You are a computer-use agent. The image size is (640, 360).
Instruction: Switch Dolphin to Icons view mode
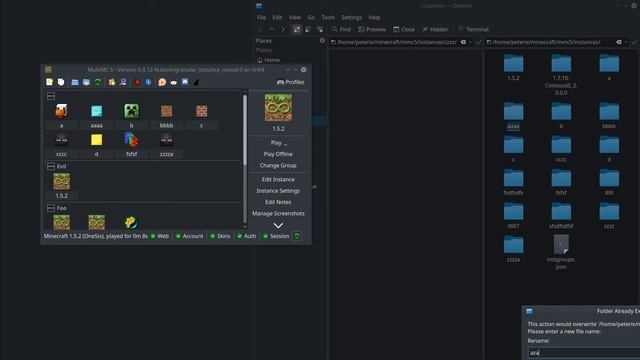[297, 29]
